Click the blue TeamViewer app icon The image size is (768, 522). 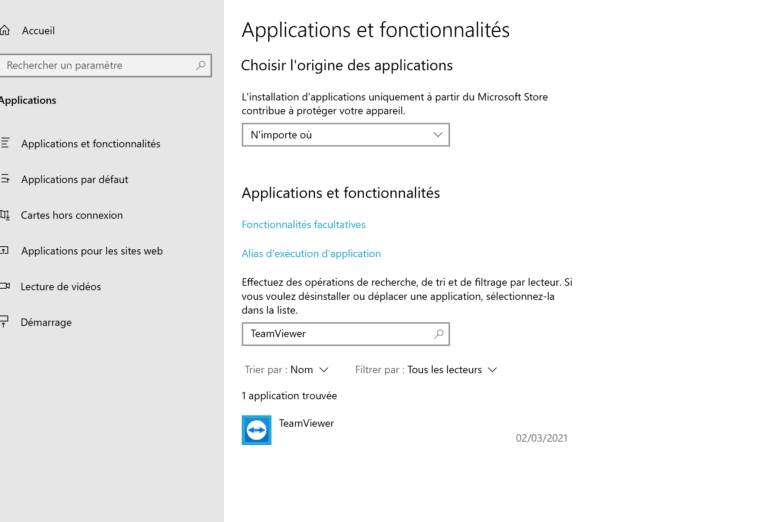(x=257, y=430)
